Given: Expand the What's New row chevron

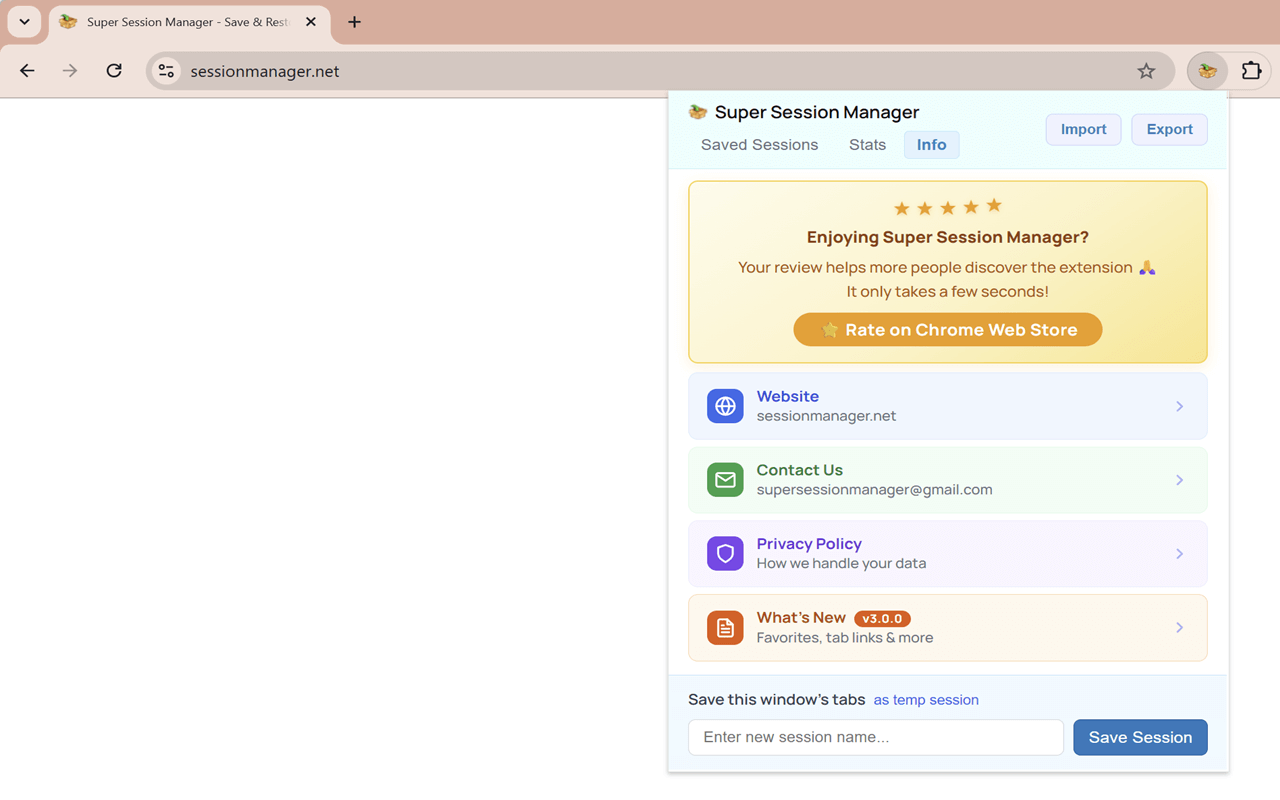Looking at the screenshot, I should click(x=1179, y=627).
